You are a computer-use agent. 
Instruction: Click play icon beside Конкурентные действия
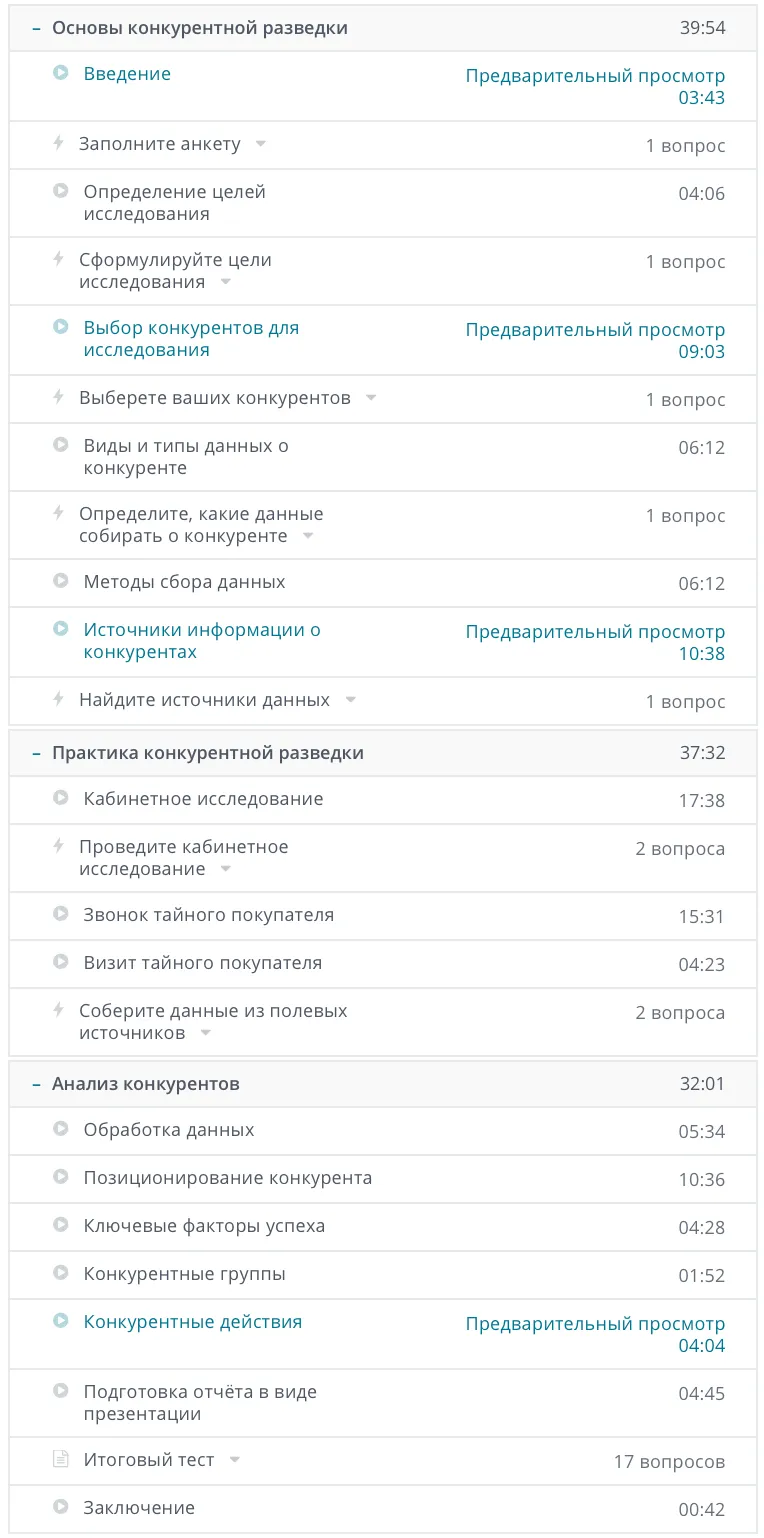pyautogui.click(x=61, y=1321)
